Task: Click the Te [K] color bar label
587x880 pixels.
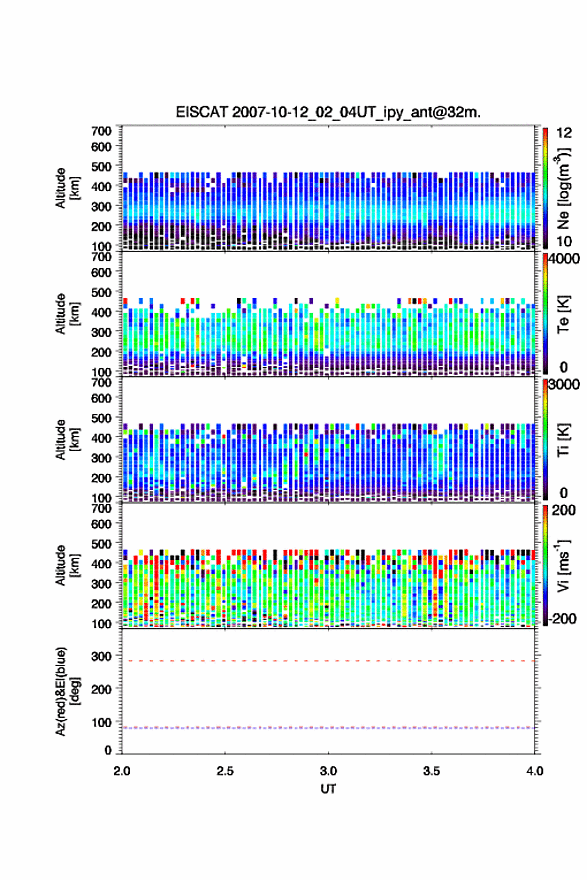Action: [563, 314]
